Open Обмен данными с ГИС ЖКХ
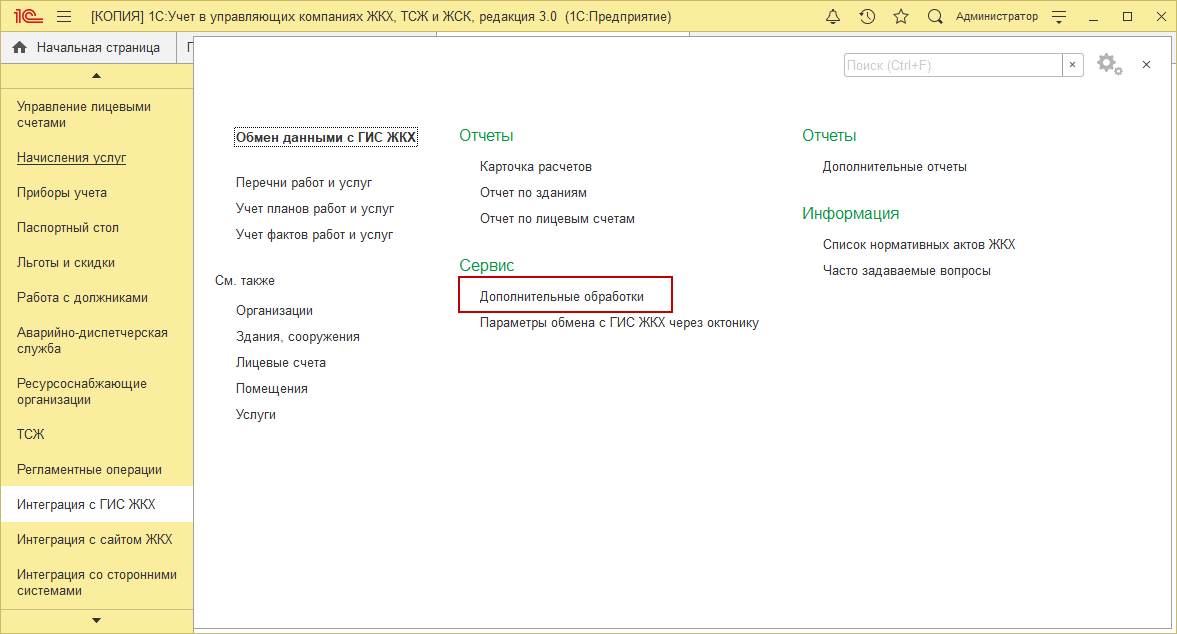Screen dimensions: 1177x634 point(326,137)
